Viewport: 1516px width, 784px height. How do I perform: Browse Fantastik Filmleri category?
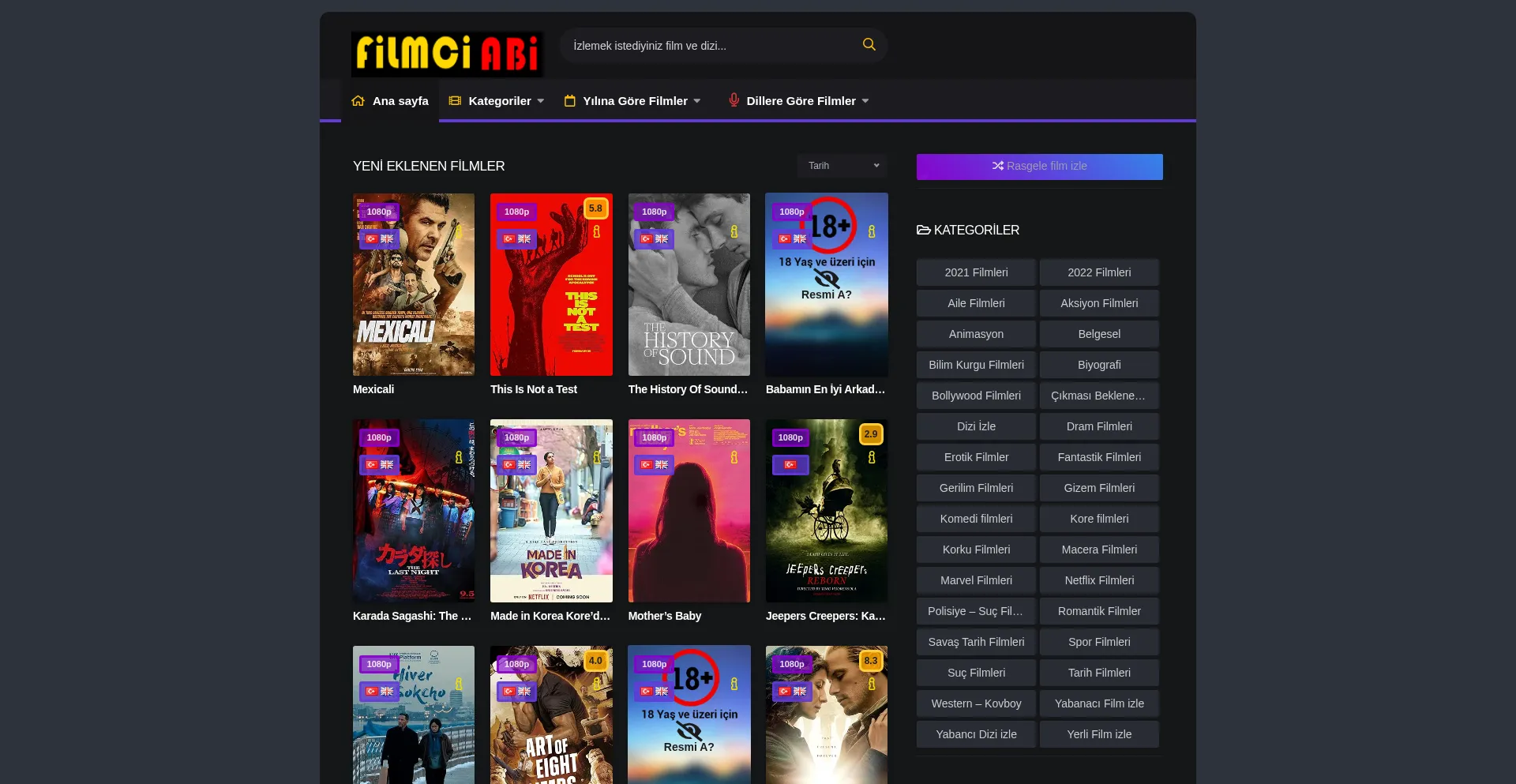(x=1099, y=457)
